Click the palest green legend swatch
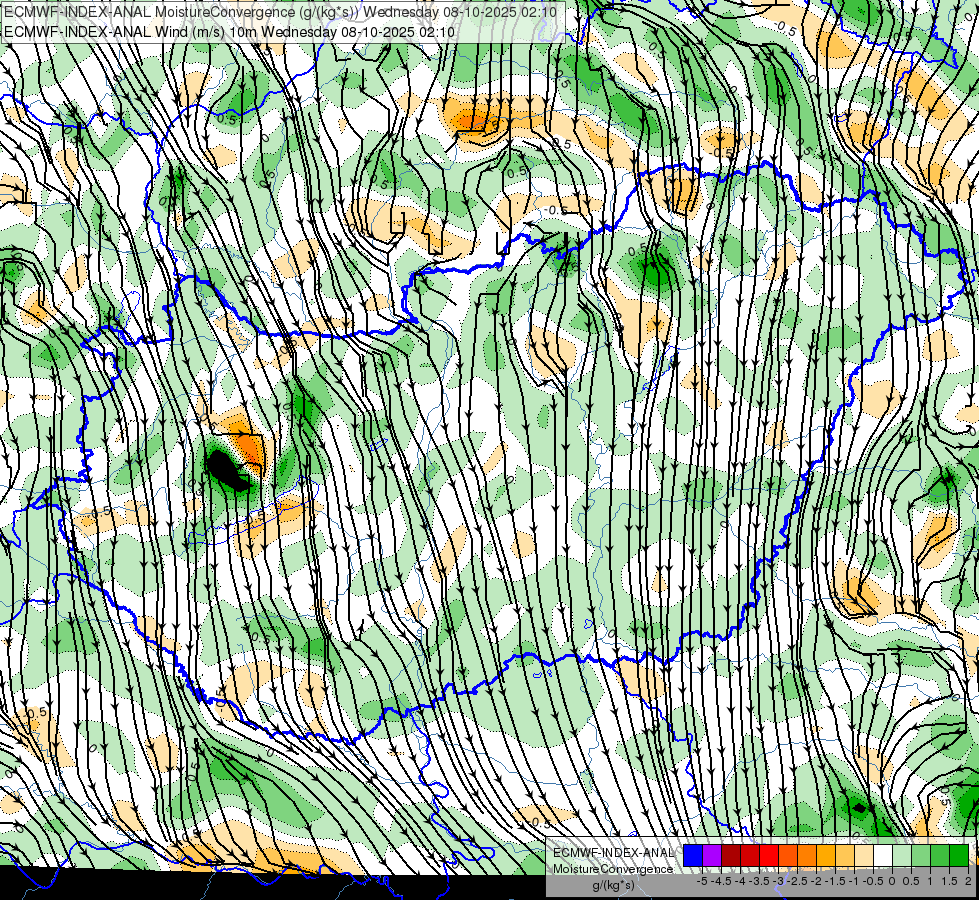This screenshot has height=900, width=979. point(902,855)
